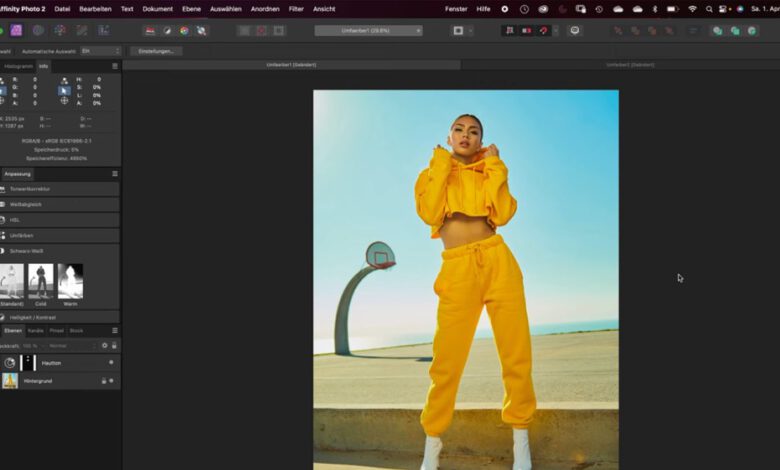Toggle the snapping magnet icon
This screenshot has height=470, width=780.
click(543, 31)
